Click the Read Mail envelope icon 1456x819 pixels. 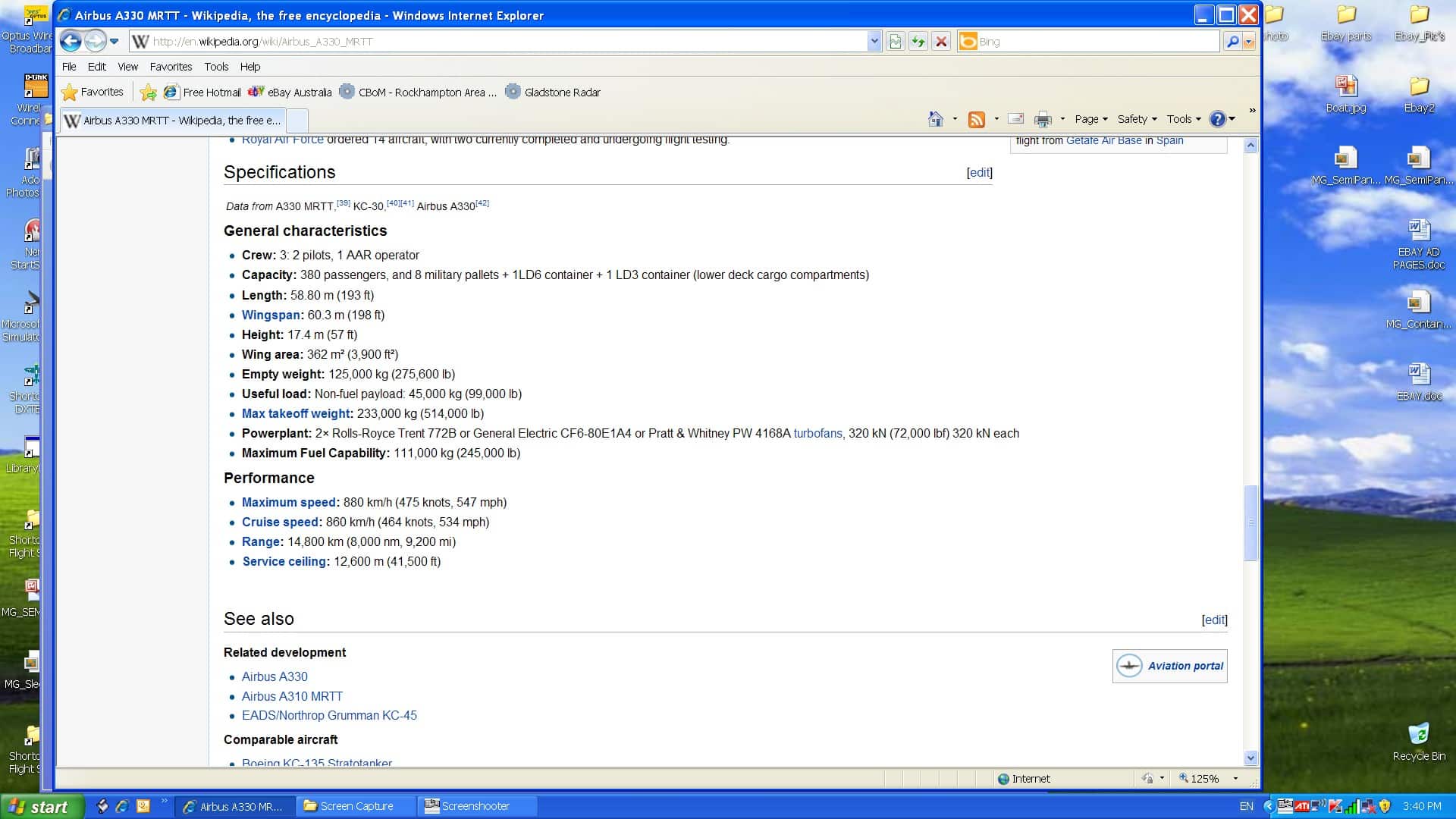click(x=1016, y=119)
